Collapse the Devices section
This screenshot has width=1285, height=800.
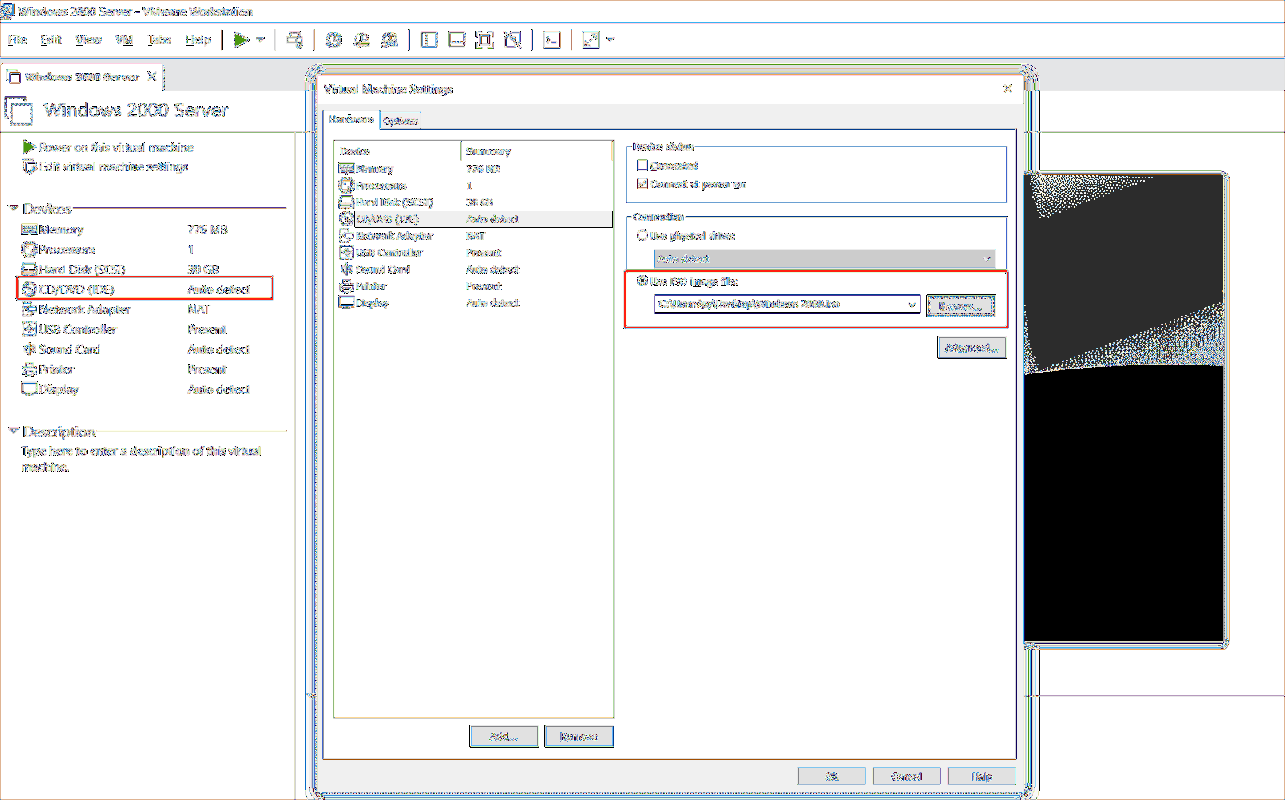click(13, 209)
